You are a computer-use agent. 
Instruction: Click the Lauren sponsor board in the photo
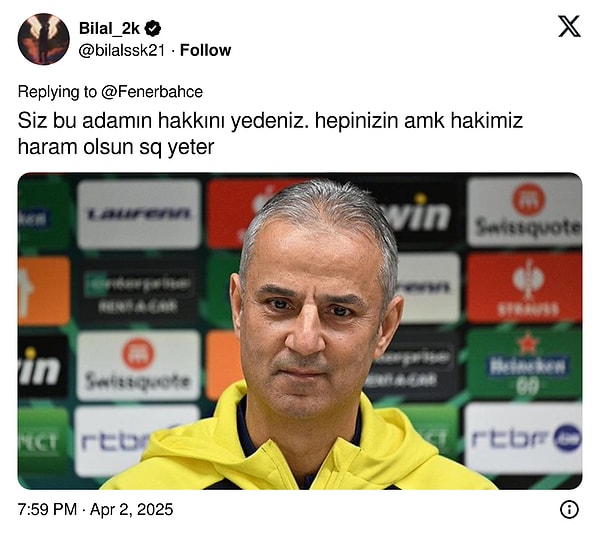coord(139,214)
